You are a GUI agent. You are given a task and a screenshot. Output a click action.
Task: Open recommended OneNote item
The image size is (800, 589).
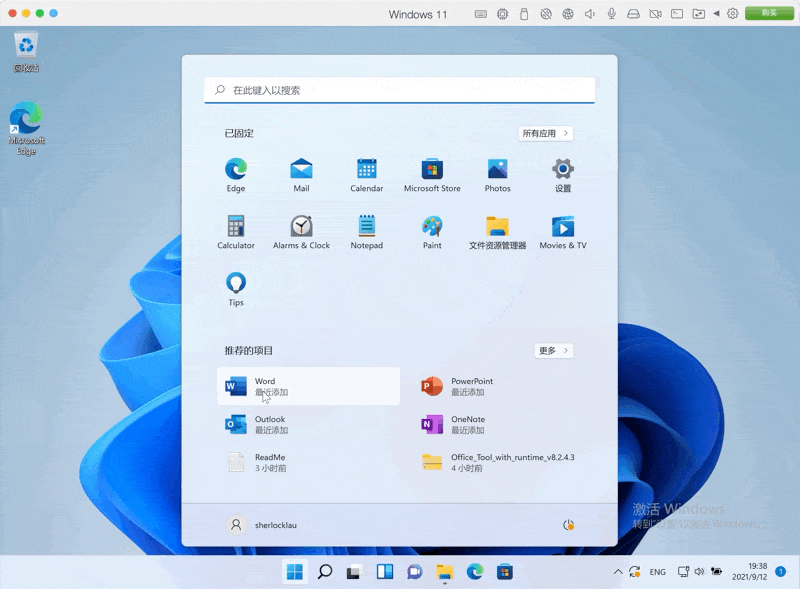pyautogui.click(x=504, y=424)
